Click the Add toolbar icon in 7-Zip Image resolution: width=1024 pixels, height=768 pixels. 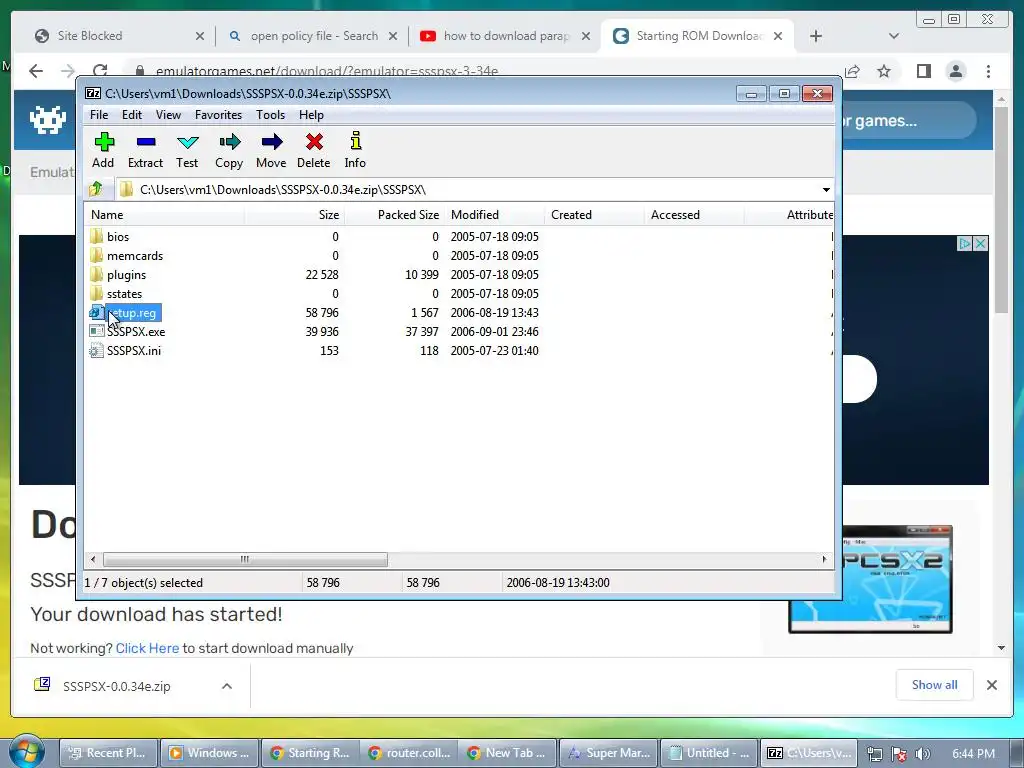coord(103,150)
